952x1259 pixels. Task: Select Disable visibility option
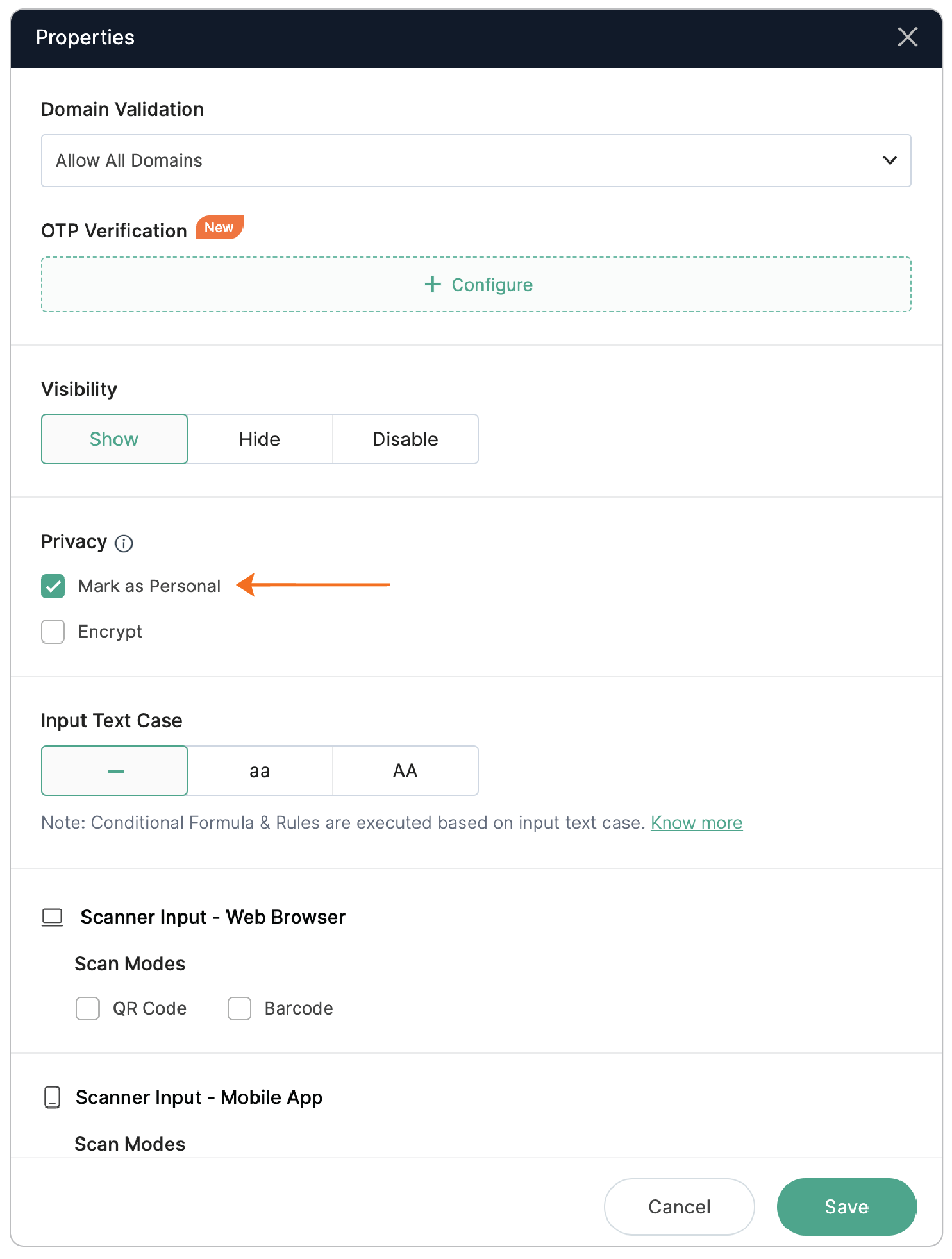(x=405, y=439)
